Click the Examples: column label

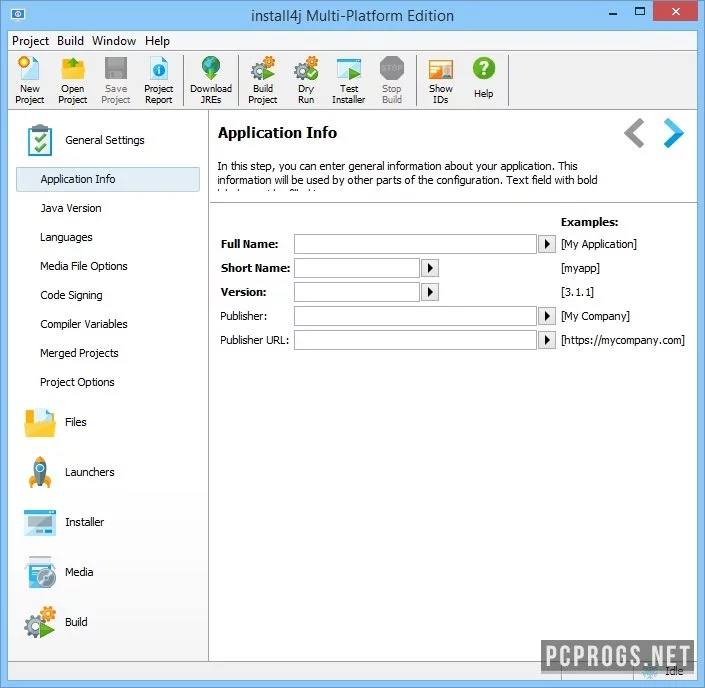point(589,222)
